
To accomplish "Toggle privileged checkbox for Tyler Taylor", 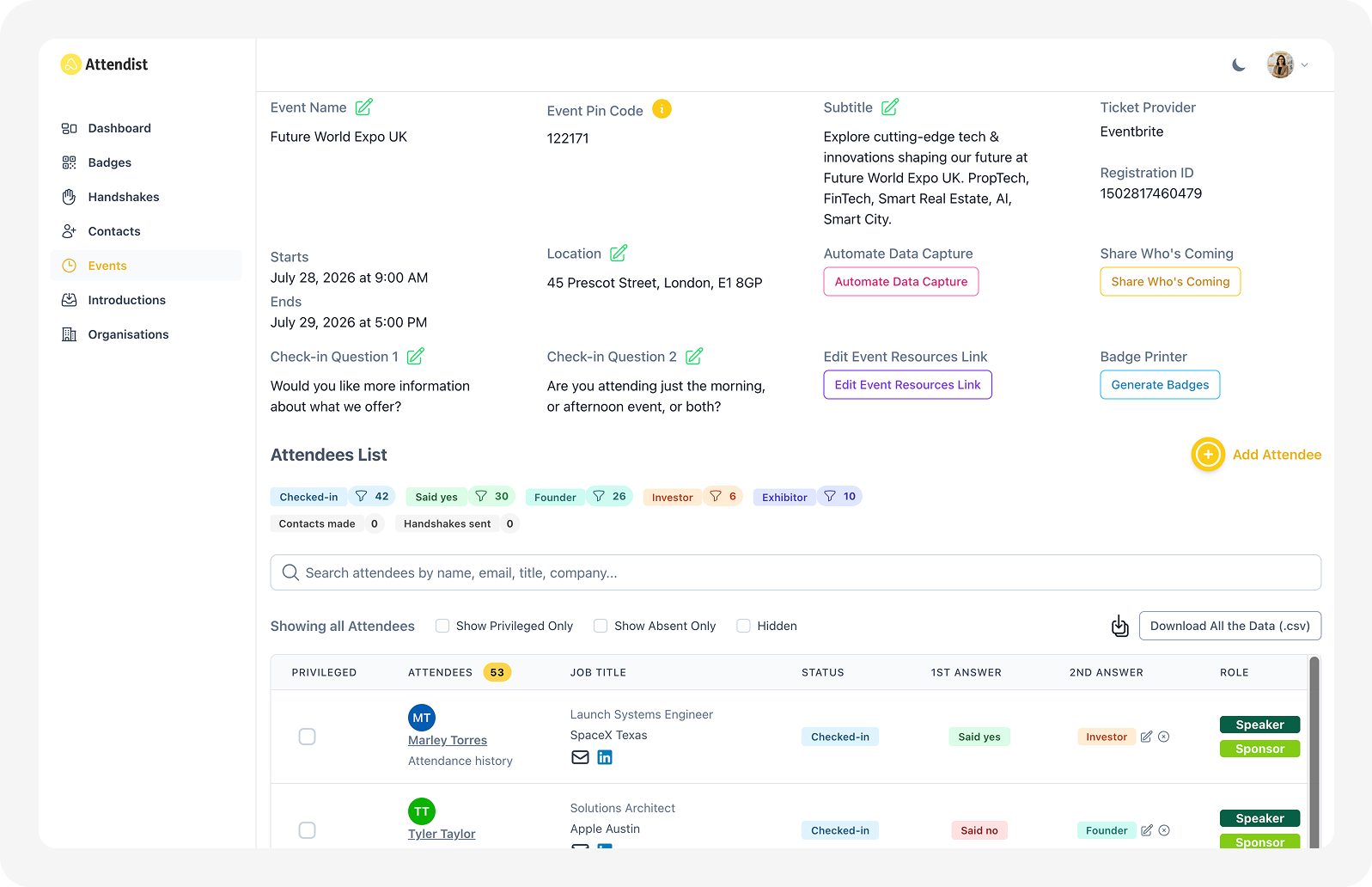I will point(307,830).
